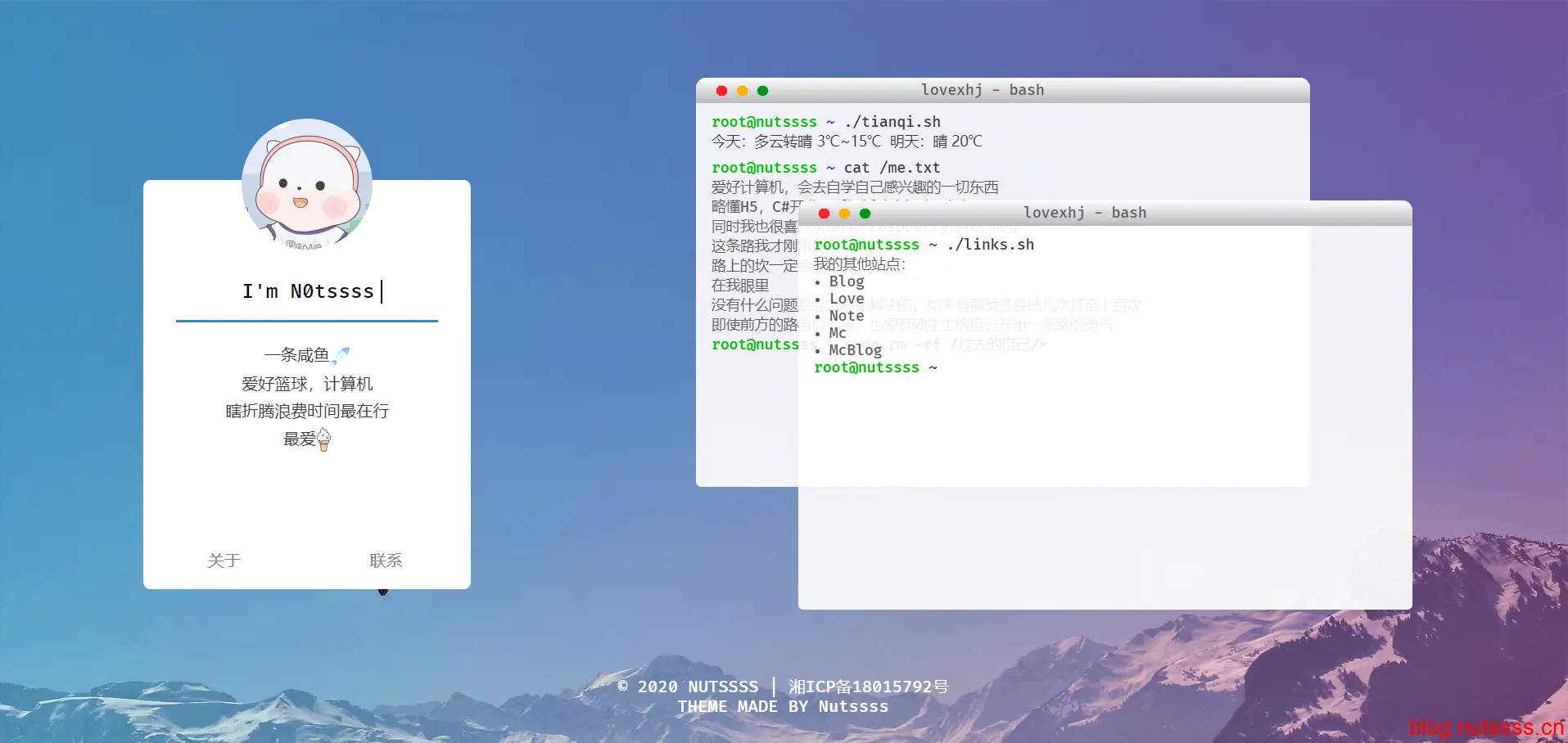Image resolution: width=1568 pixels, height=743 pixels.
Task: Click the green dot on the back terminal window
Action: coord(763,91)
